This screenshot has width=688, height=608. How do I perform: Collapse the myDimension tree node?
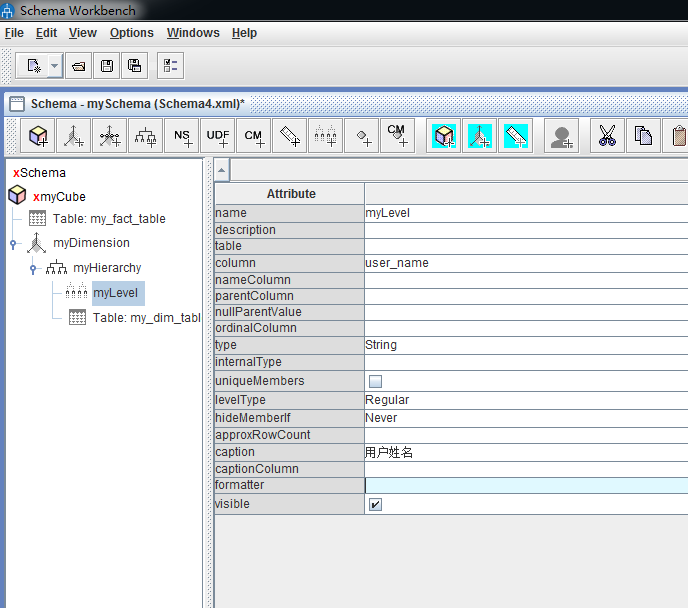point(14,243)
